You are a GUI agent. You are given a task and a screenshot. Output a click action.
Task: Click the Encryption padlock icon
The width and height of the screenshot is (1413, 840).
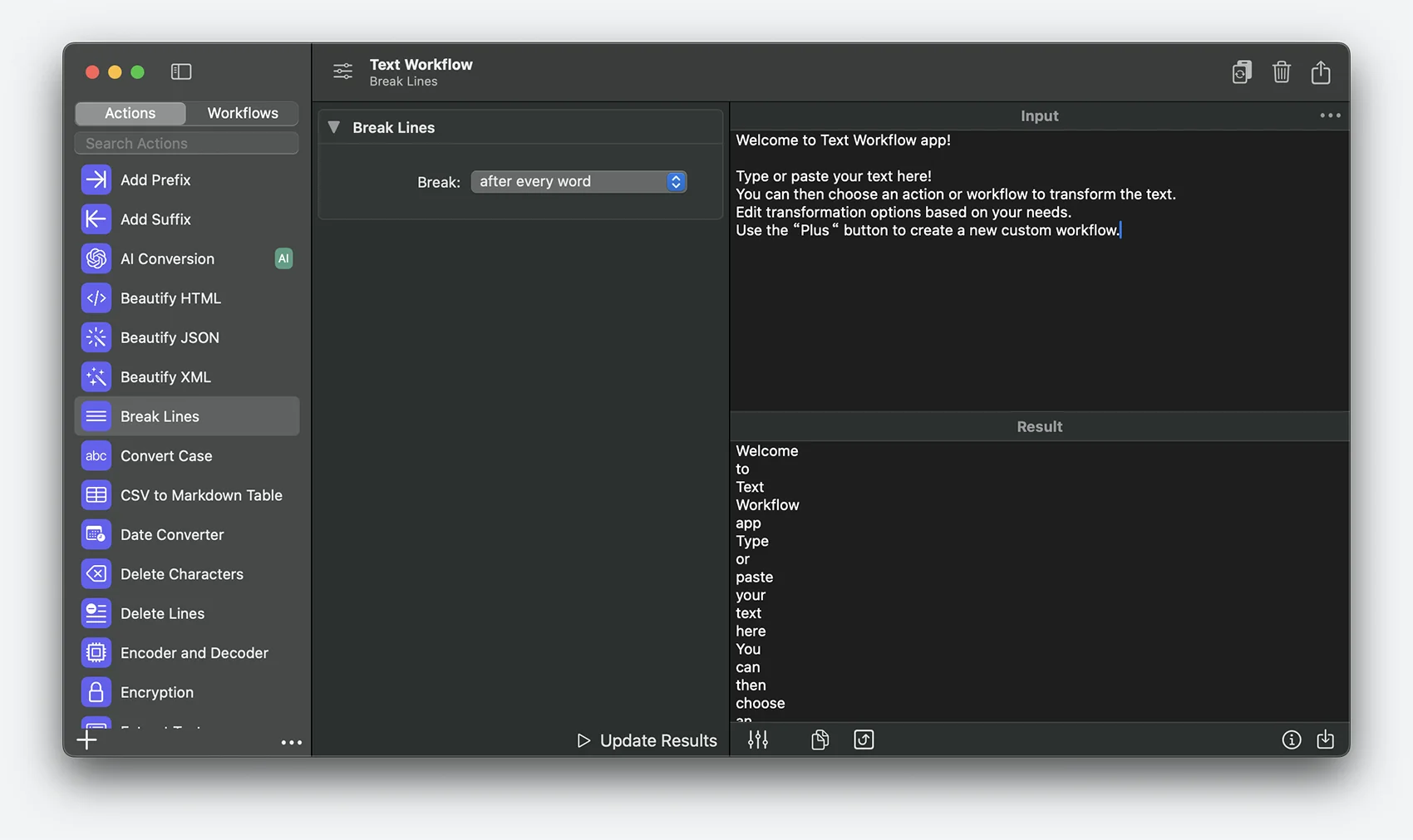tap(96, 692)
